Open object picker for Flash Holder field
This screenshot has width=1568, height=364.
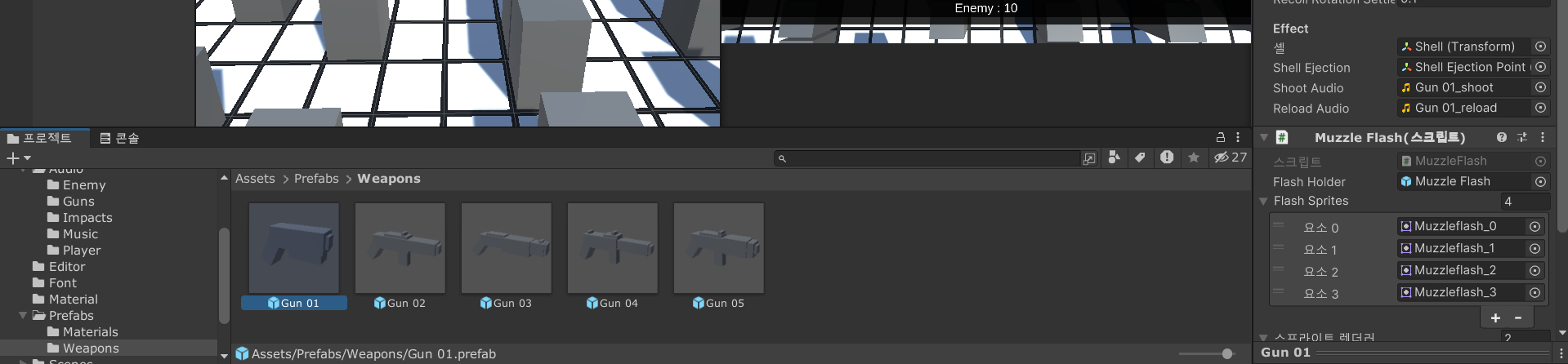(x=1540, y=181)
